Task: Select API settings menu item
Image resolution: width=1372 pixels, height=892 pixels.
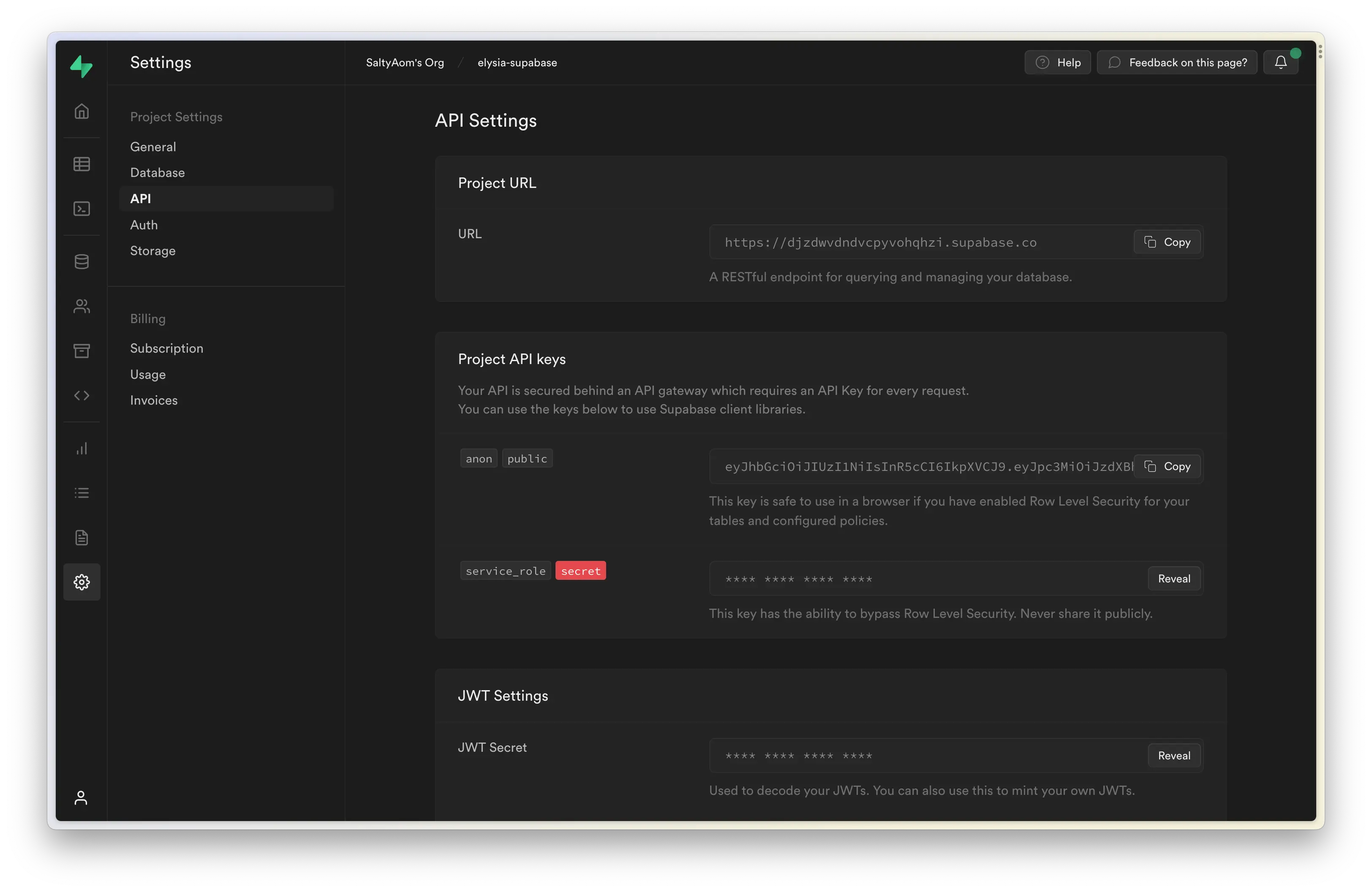Action: point(226,198)
